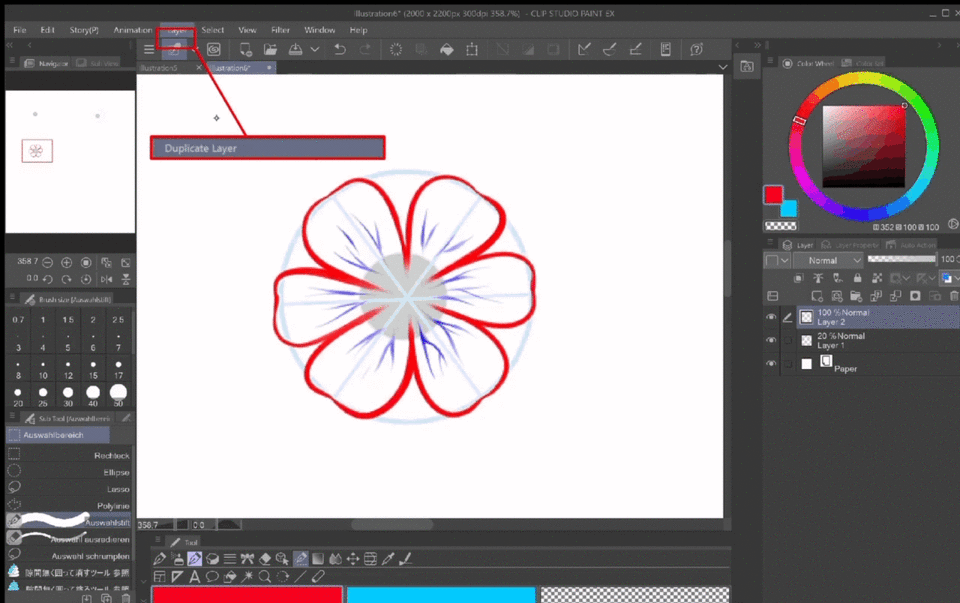Expand the Save options dropdown arrow

point(315,49)
